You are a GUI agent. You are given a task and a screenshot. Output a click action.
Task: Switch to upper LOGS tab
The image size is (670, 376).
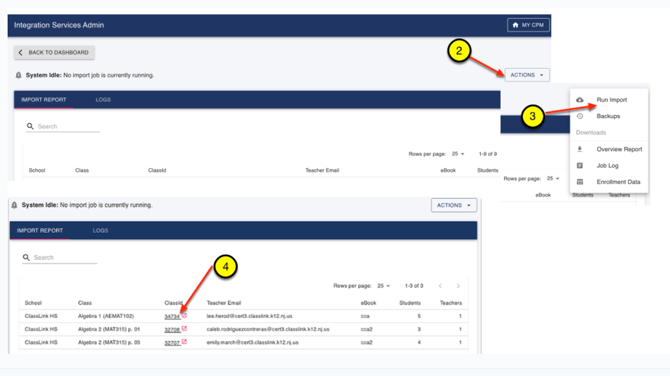(103, 100)
